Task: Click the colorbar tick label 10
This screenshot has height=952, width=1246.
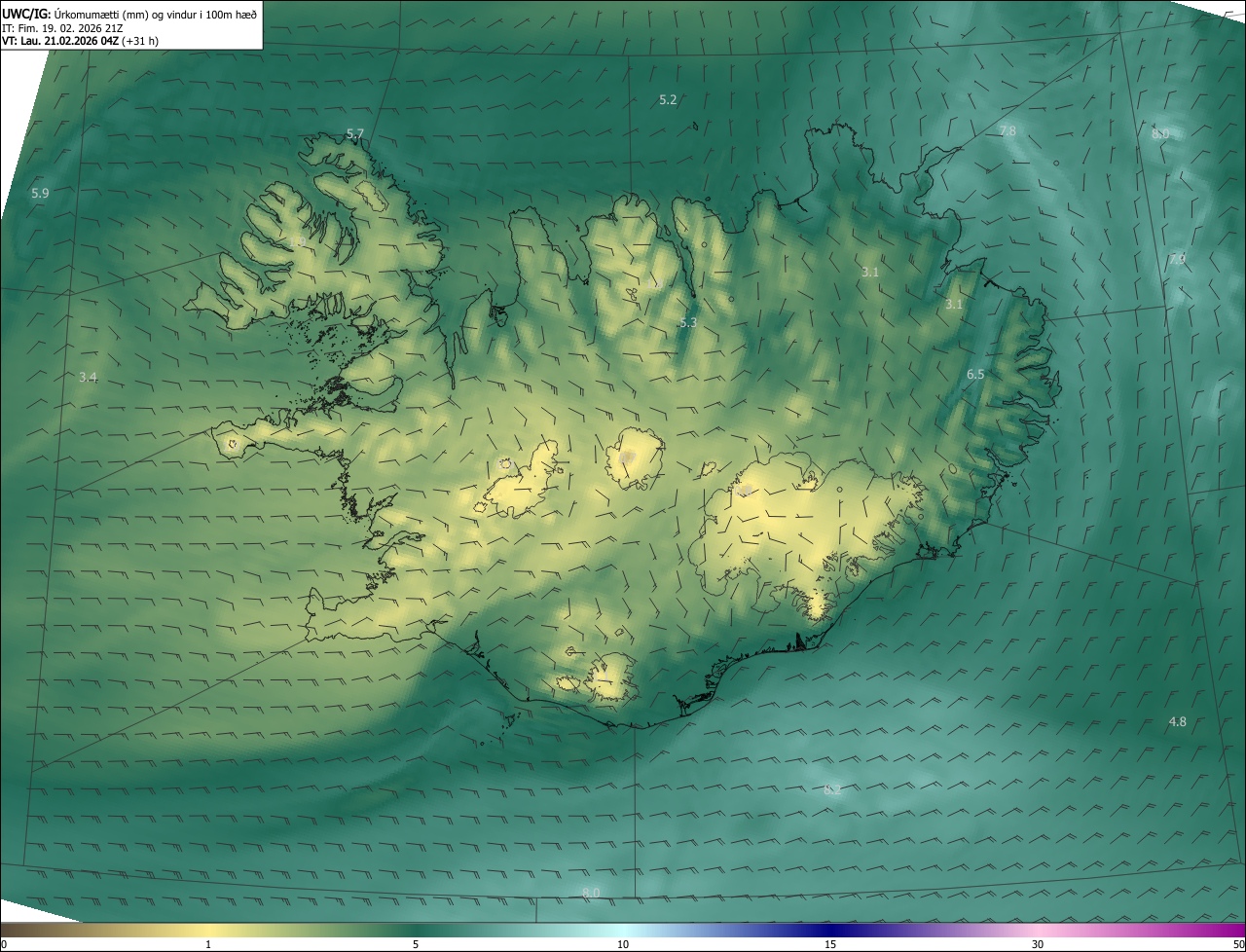Action: point(623,944)
